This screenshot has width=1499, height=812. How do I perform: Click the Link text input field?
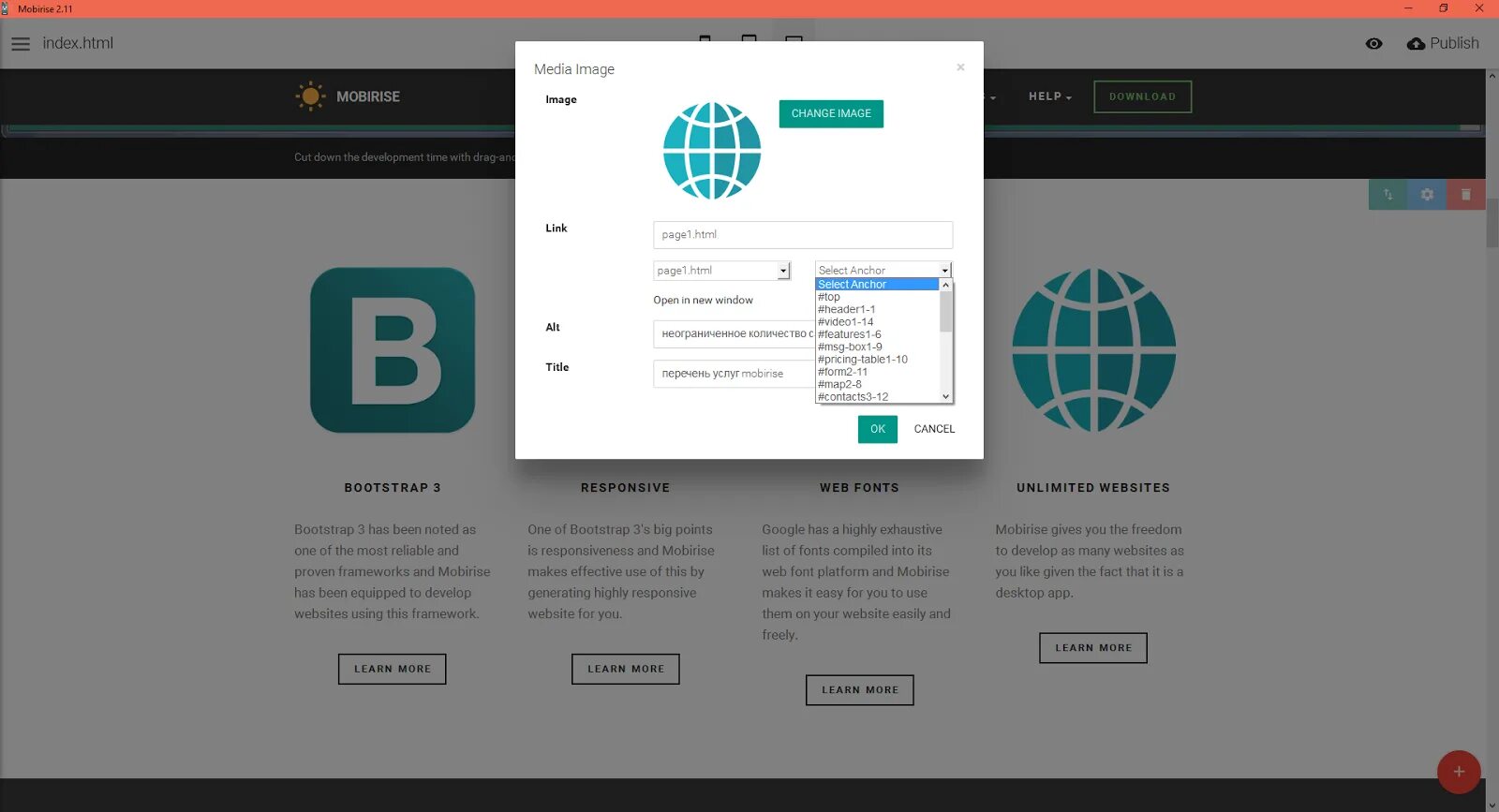coord(803,235)
